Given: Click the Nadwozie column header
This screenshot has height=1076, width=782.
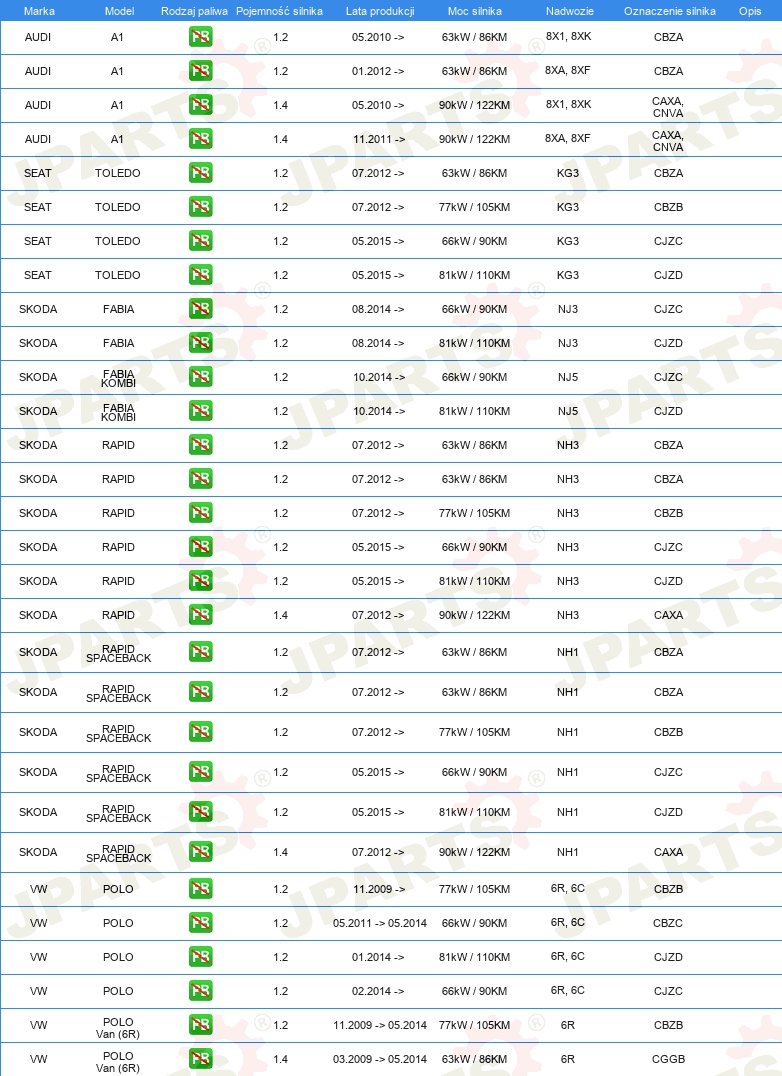Looking at the screenshot, I should 570,11.
